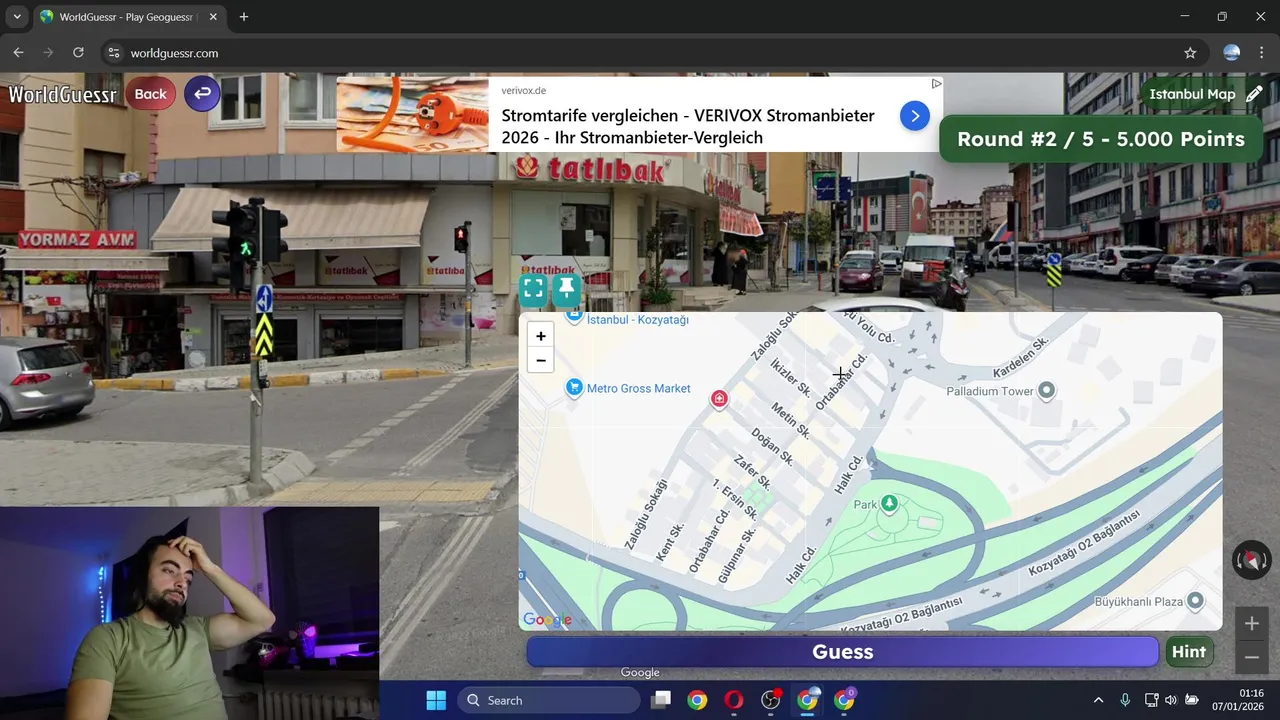The height and width of the screenshot is (720, 1280).
Task: Open the volume tray icon
Action: (1171, 700)
